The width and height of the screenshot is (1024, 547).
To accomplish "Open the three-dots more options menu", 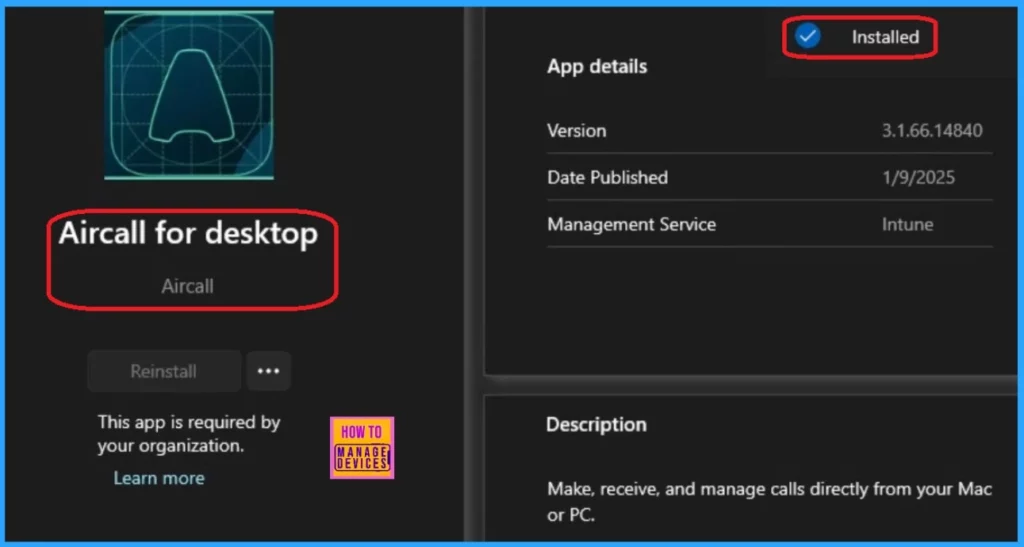I will (x=268, y=371).
